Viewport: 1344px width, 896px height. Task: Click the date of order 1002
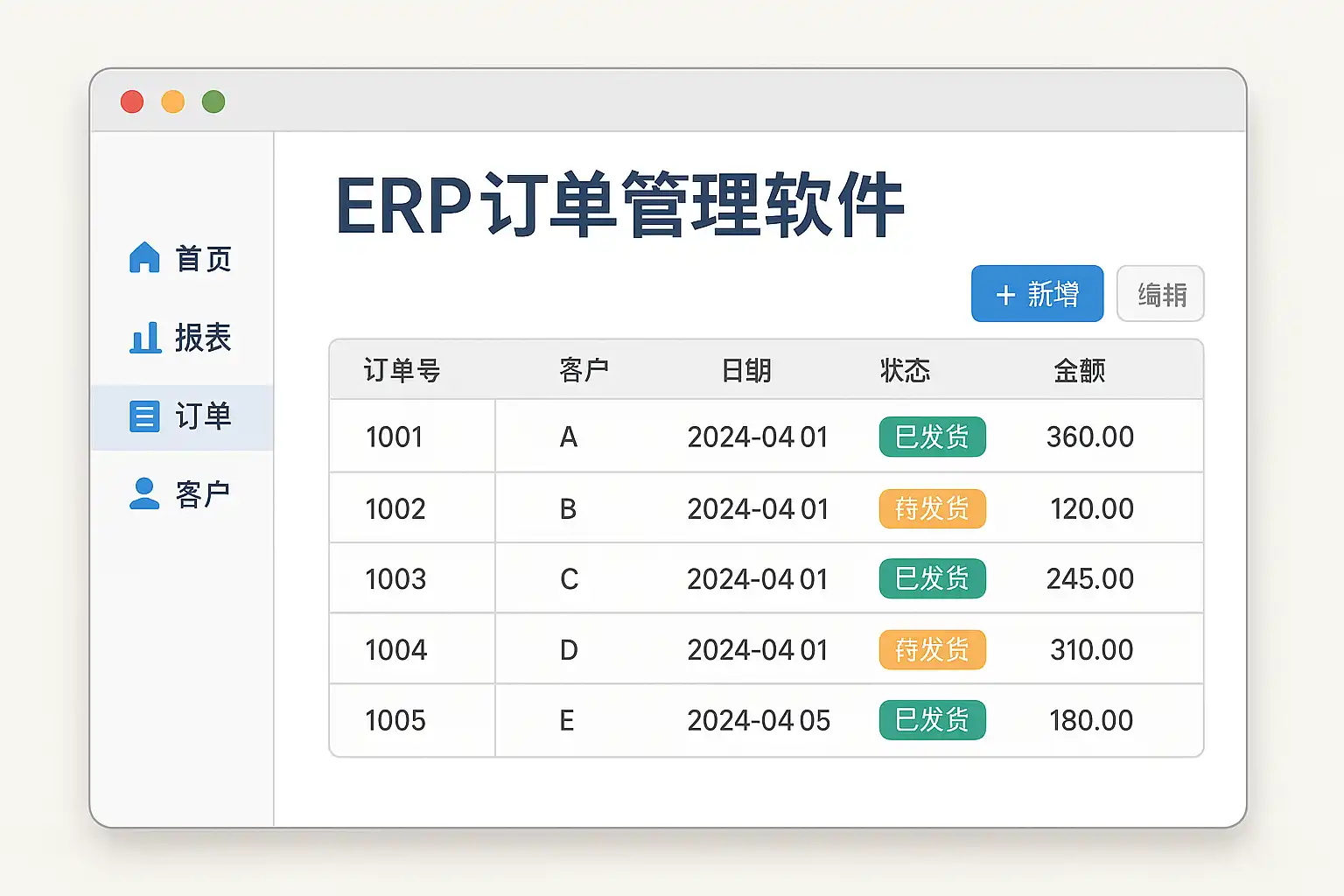coord(758,508)
